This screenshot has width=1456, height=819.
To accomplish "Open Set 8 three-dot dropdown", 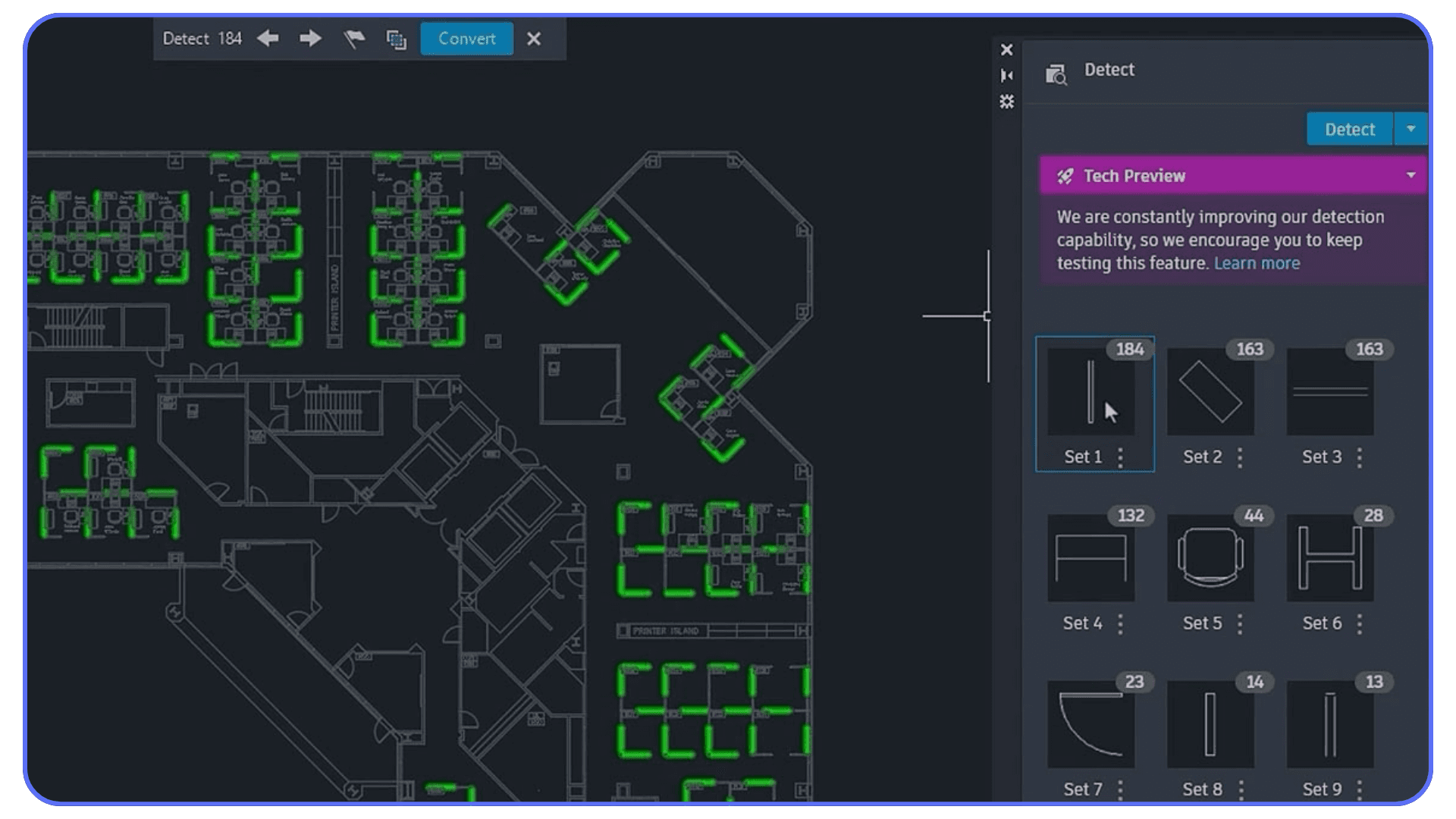I will tap(1240, 789).
